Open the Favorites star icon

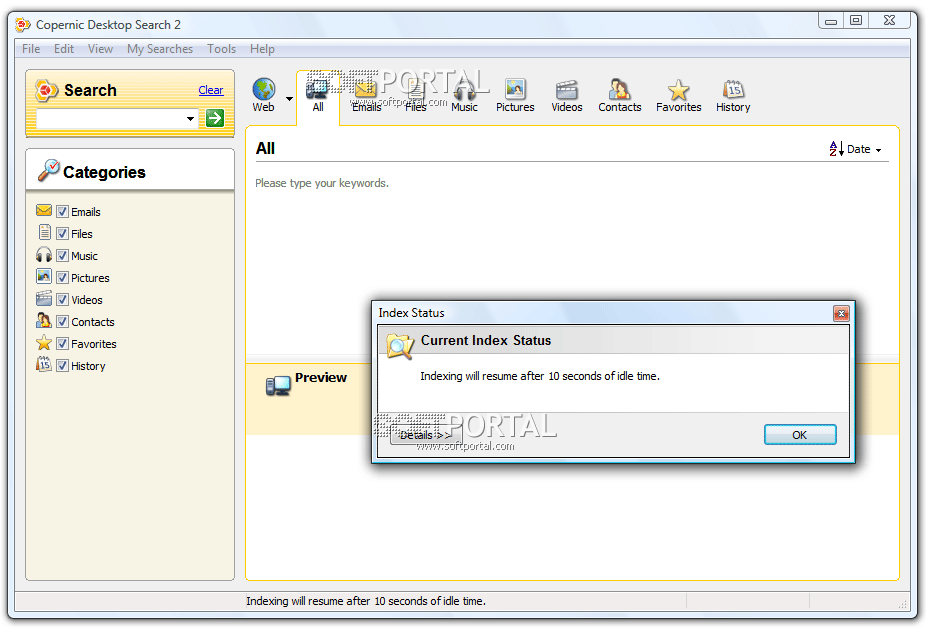tap(679, 90)
